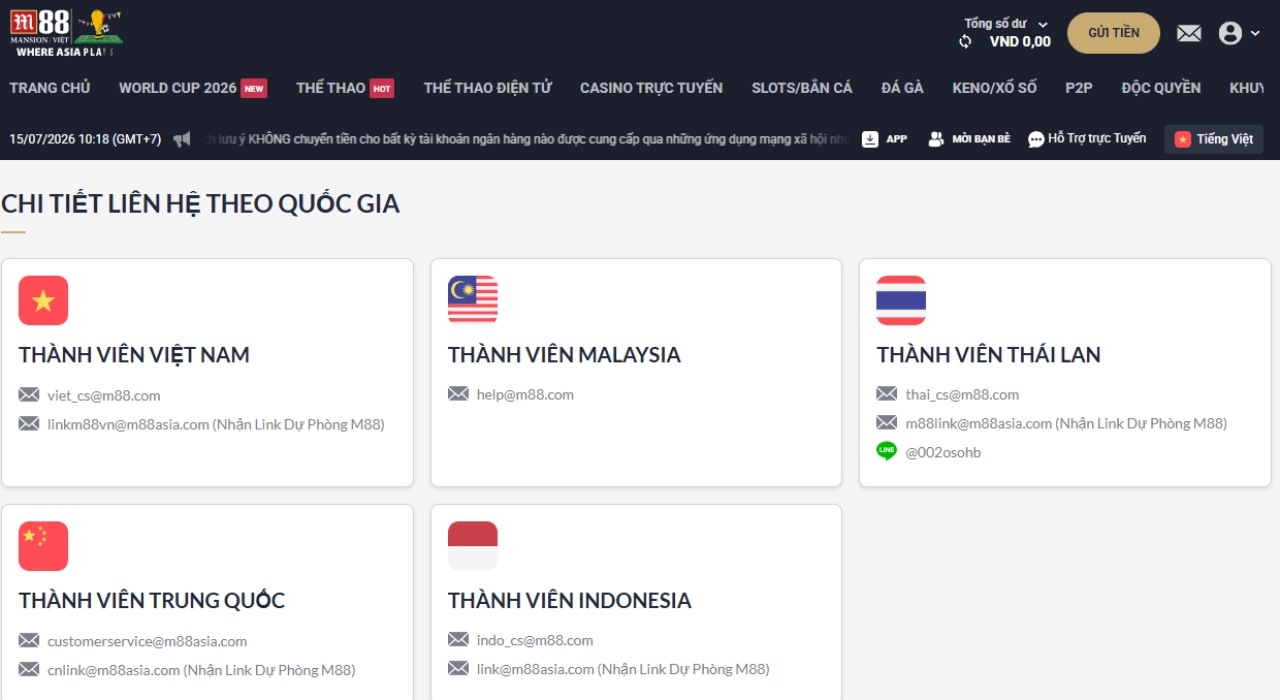The width and height of the screenshot is (1280, 700).
Task: Click email m88link@m88asia.com
Action: (979, 423)
